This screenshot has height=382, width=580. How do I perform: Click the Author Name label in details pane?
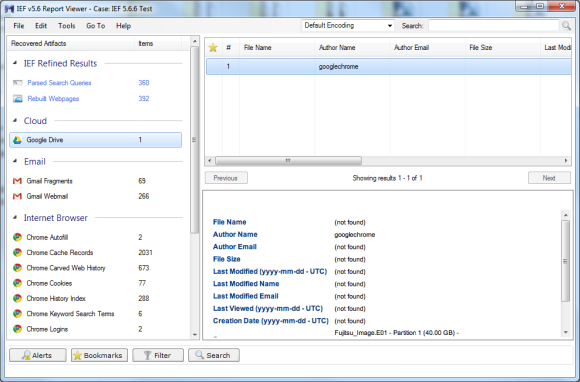click(x=235, y=234)
